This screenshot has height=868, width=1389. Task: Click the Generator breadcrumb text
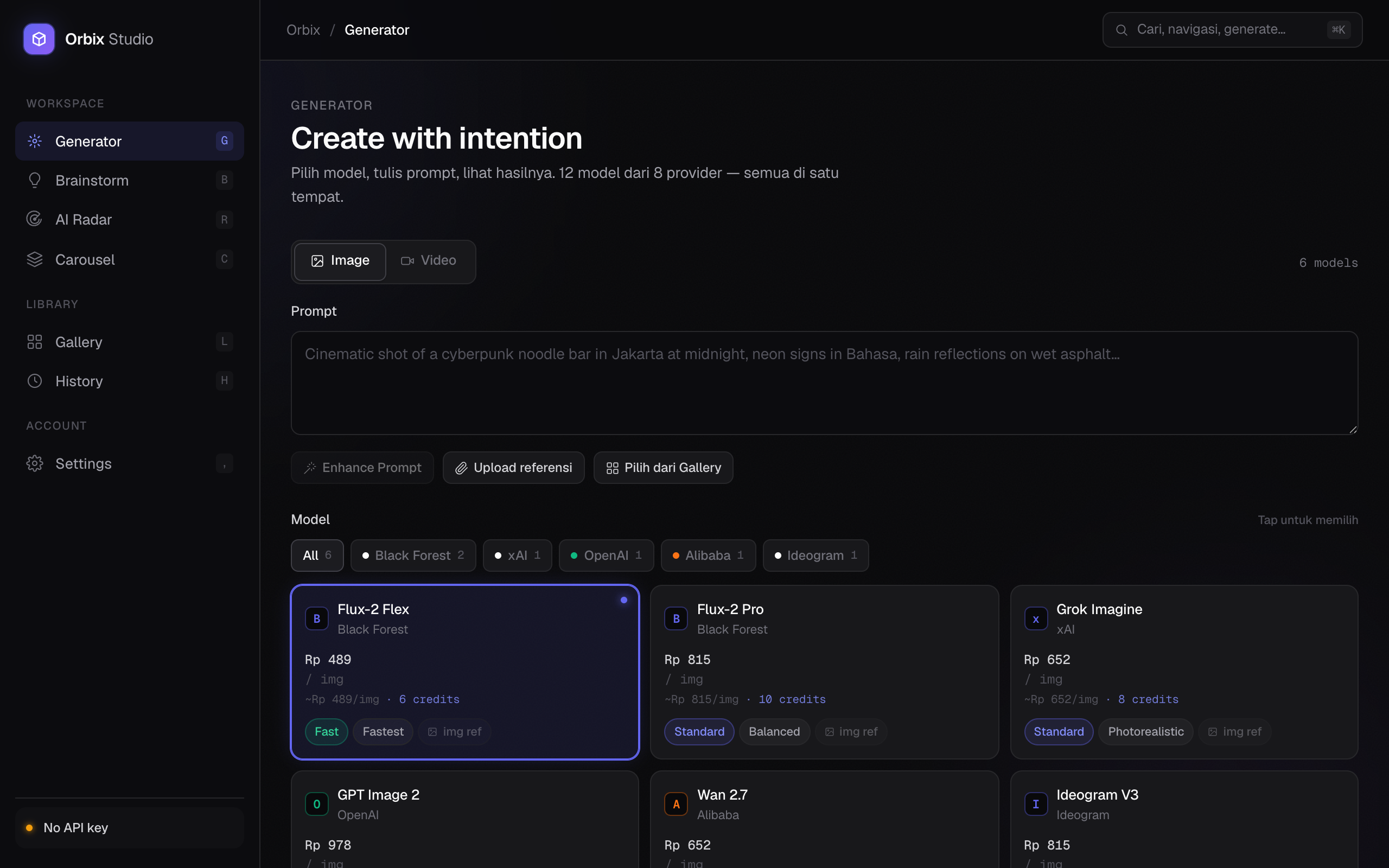point(377,30)
